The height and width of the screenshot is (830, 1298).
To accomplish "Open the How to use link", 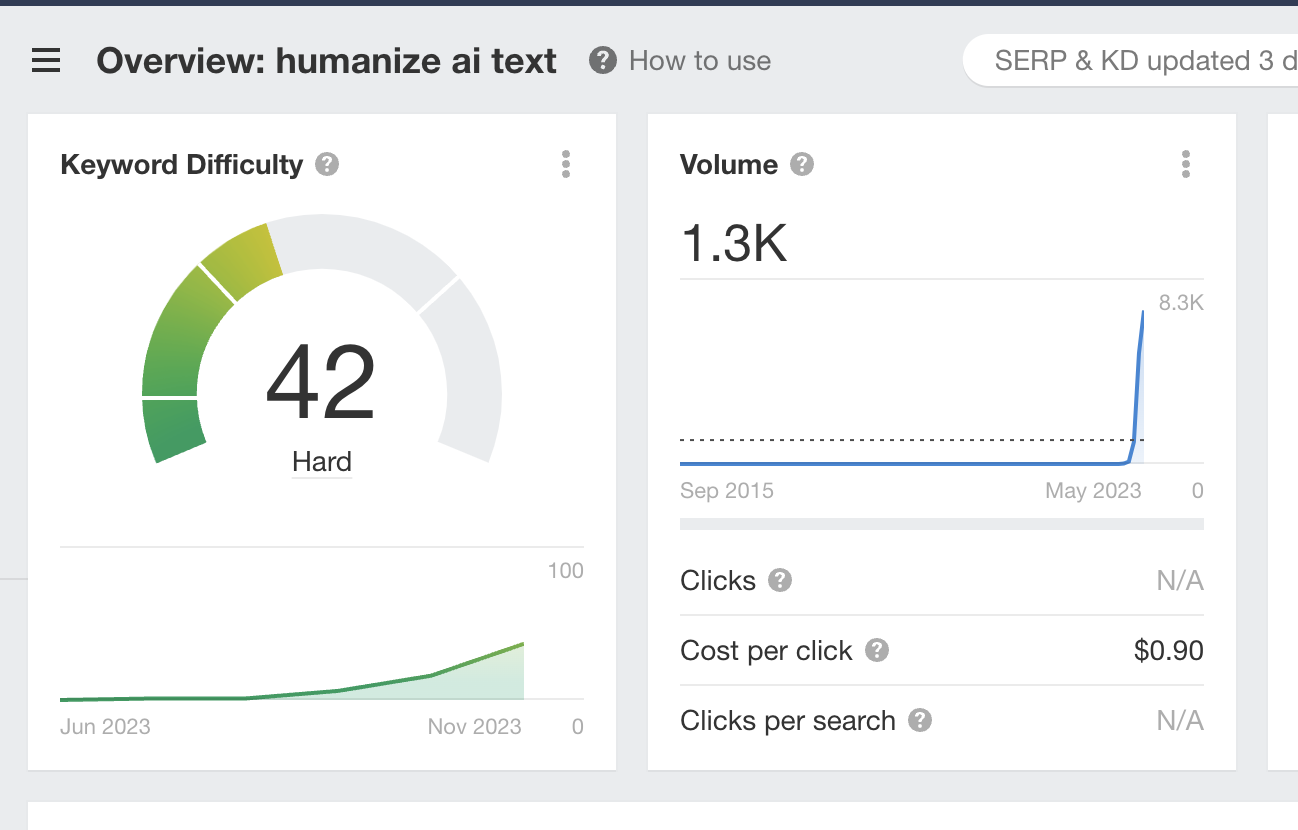I will 700,61.
